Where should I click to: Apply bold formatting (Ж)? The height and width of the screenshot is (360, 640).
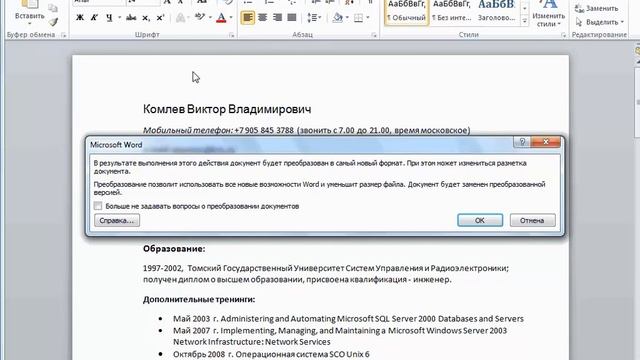(80, 18)
